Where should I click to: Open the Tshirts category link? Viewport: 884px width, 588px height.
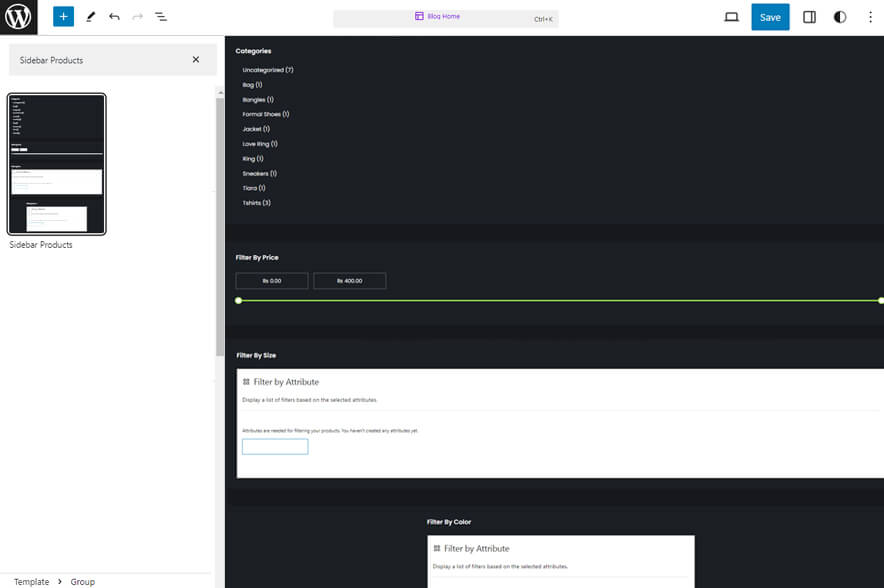pyautogui.click(x=252, y=203)
